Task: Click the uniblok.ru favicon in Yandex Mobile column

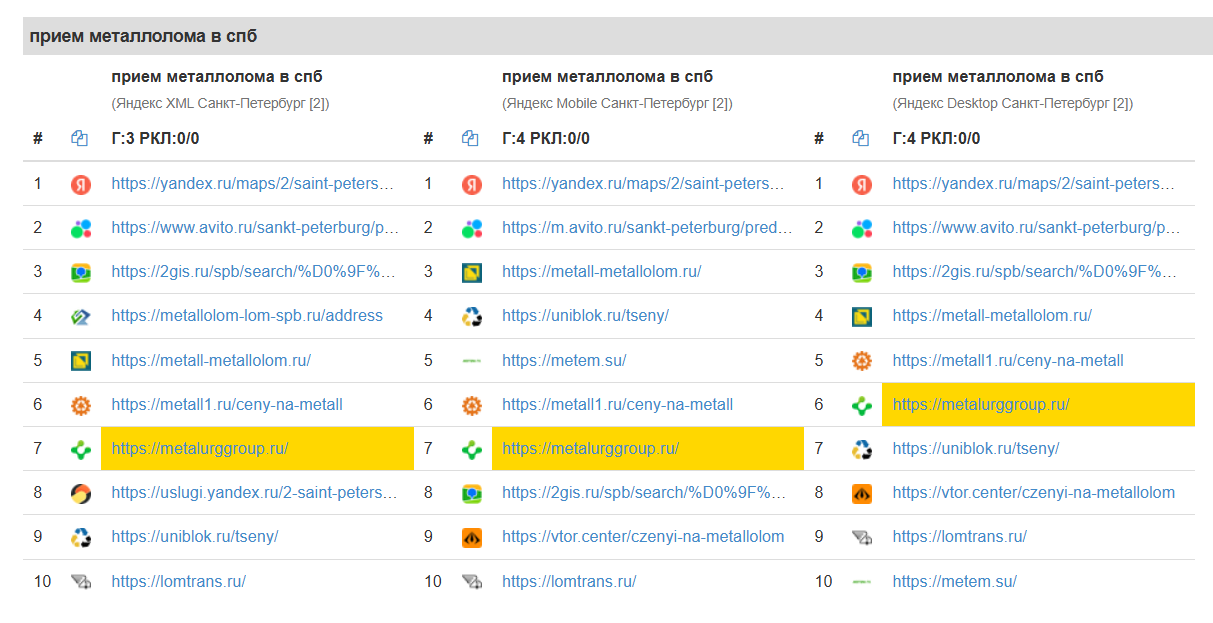Action: point(472,317)
